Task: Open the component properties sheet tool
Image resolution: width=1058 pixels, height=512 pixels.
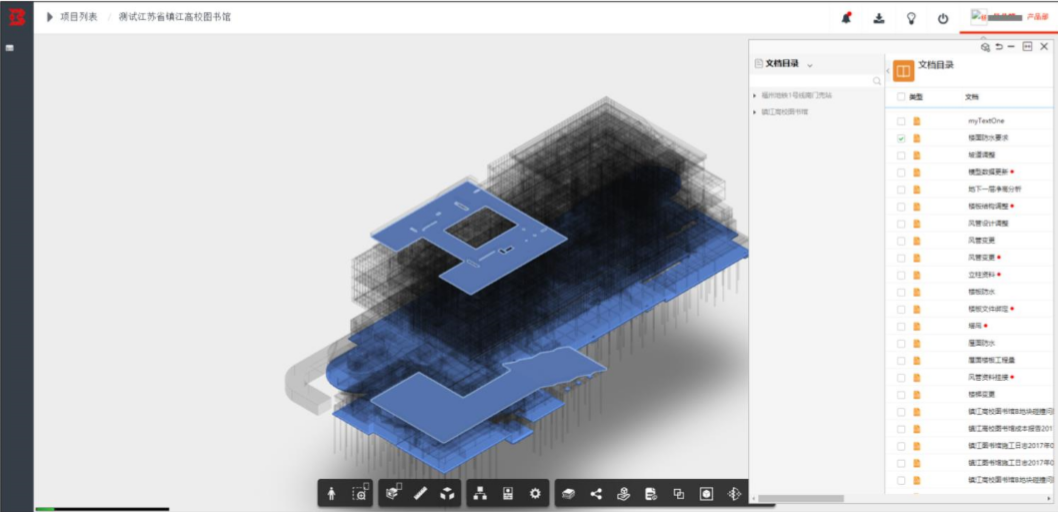Action: click(x=508, y=494)
